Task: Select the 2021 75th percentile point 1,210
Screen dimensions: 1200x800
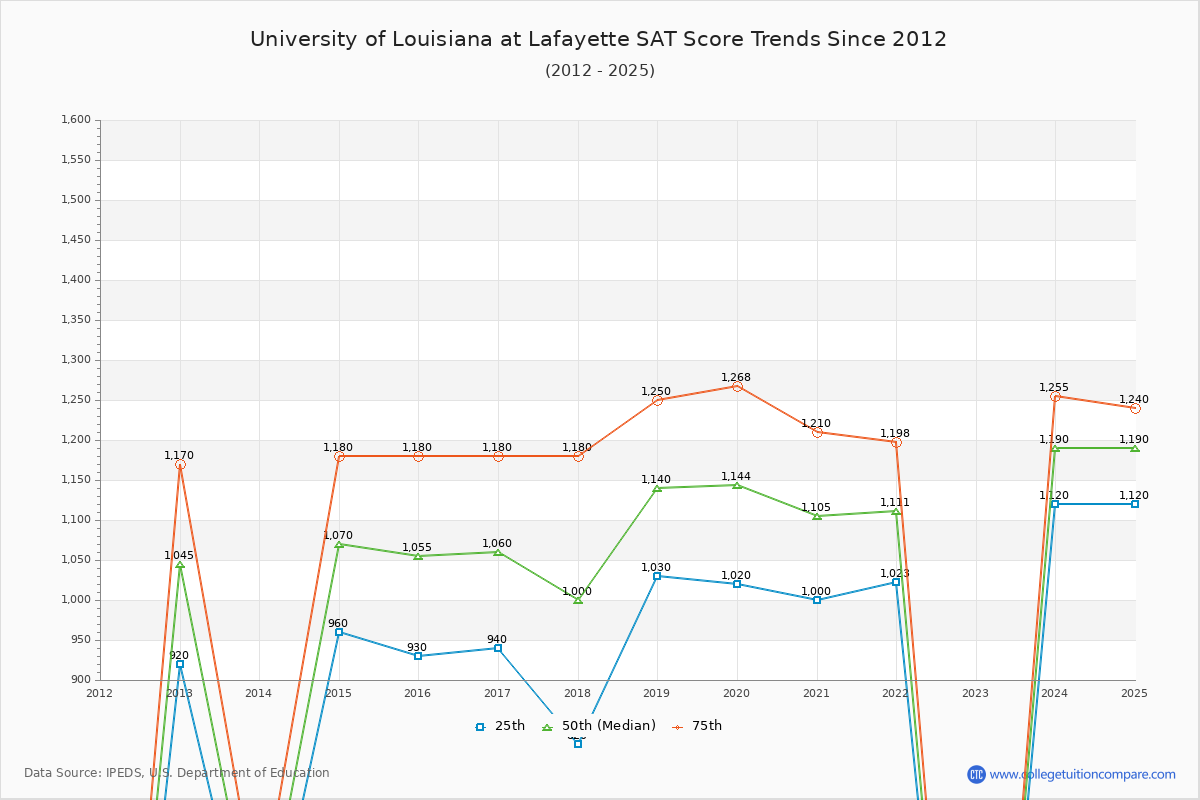Action: [817, 432]
